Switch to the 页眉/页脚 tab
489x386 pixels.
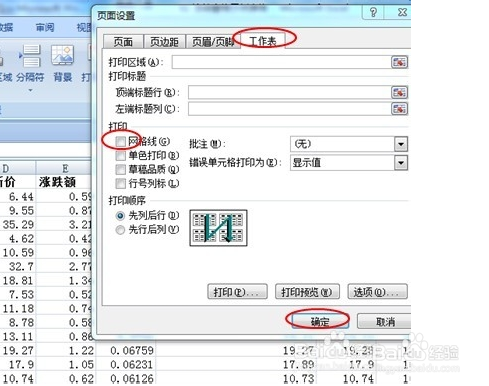click(212, 42)
